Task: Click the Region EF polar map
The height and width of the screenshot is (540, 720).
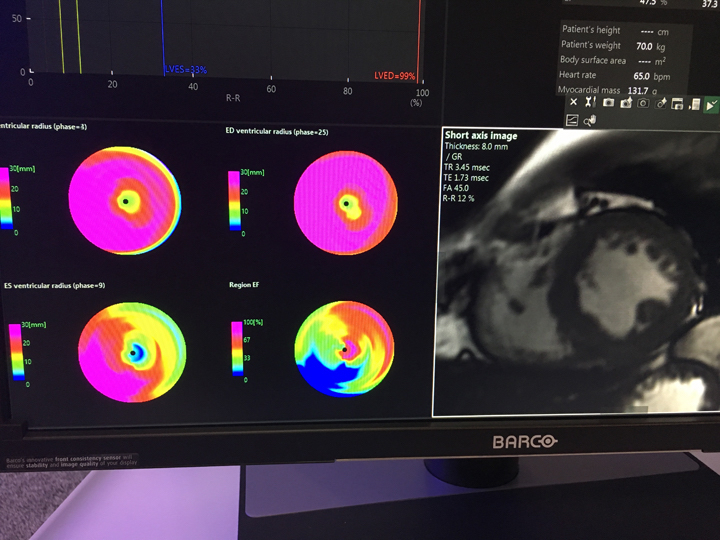Action: pos(345,349)
